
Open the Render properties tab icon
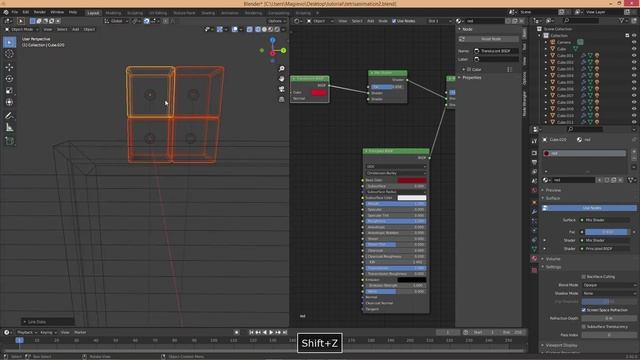pos(534,153)
